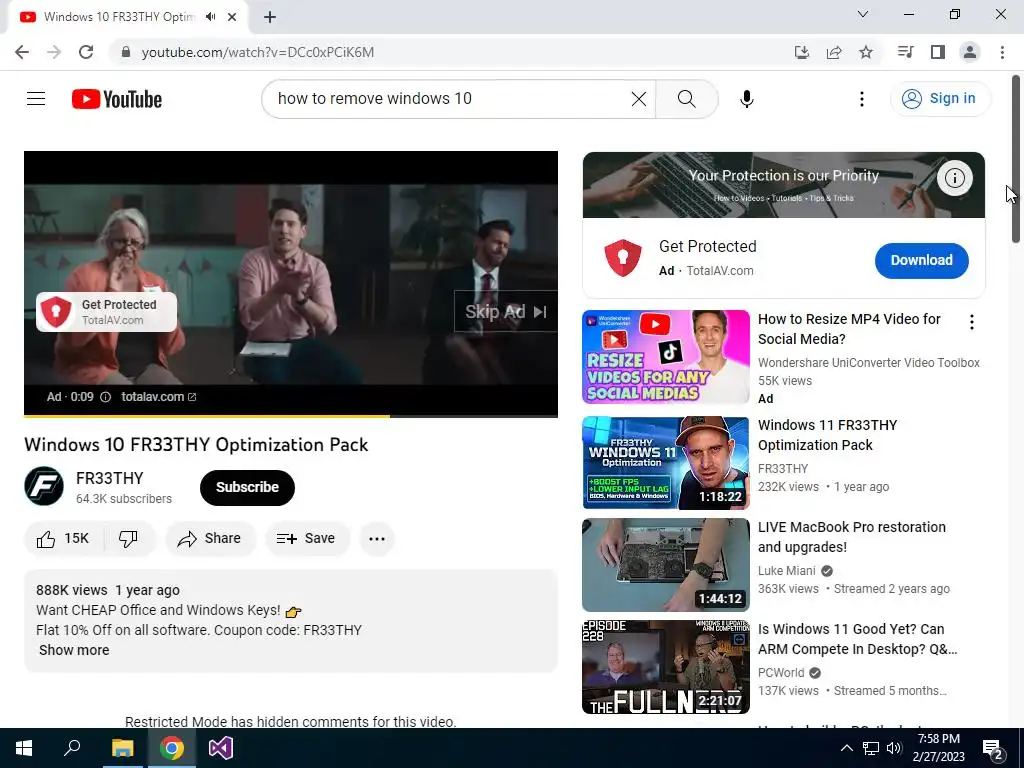Mute the tab using its speaker icon
The image size is (1024, 768).
click(x=210, y=17)
